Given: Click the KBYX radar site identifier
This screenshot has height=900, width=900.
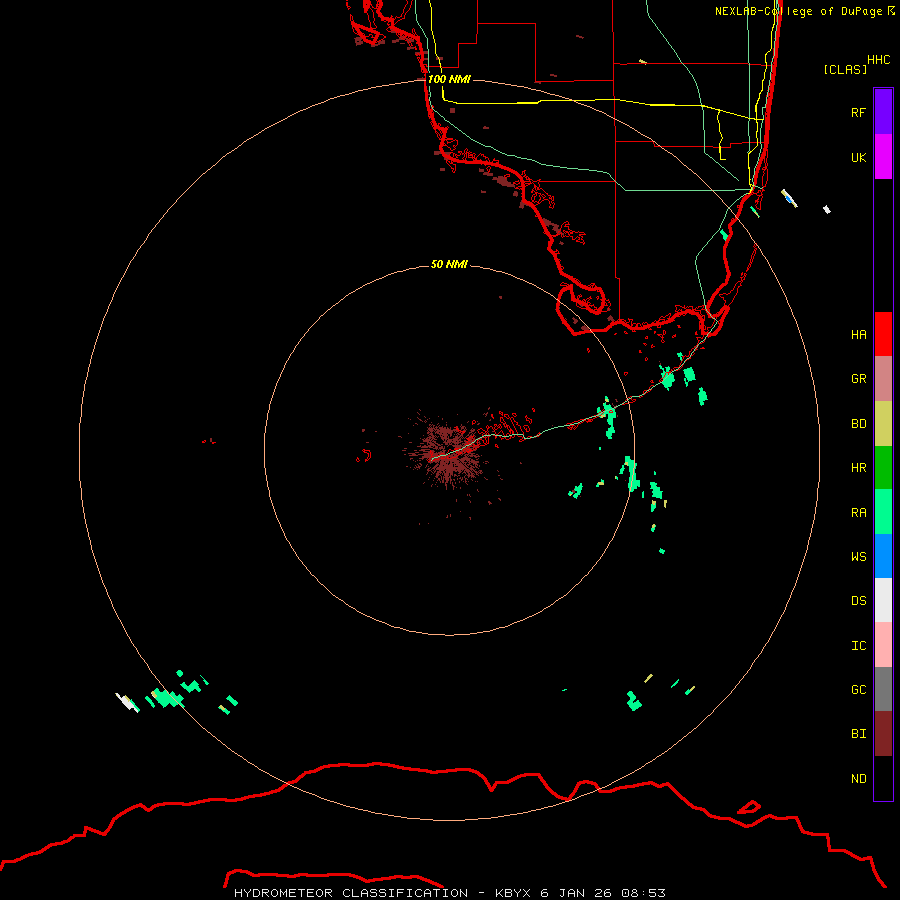Looking at the screenshot, I should pos(513,893).
